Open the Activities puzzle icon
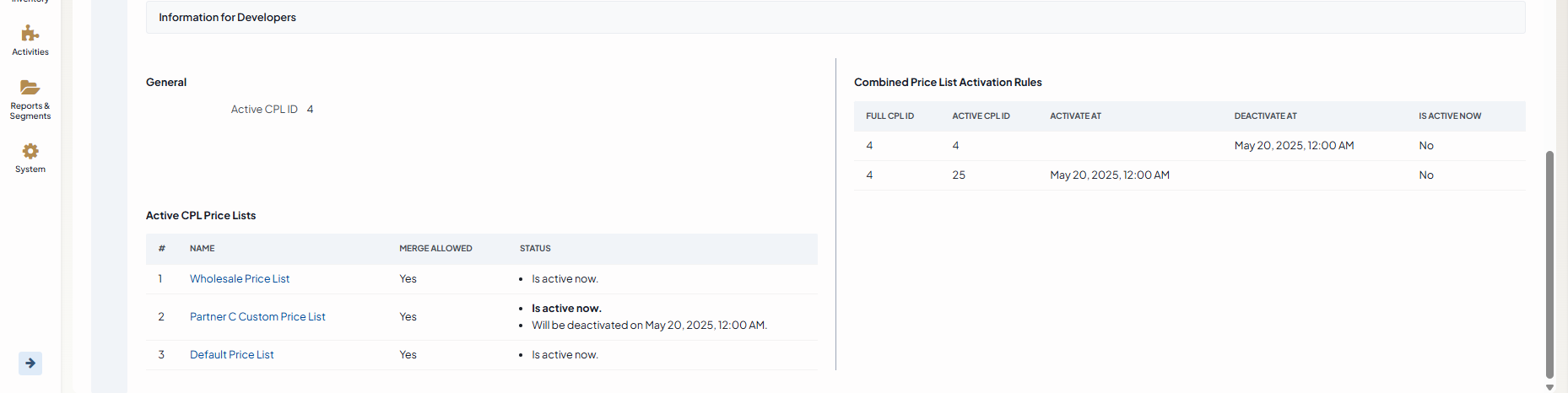 click(30, 34)
